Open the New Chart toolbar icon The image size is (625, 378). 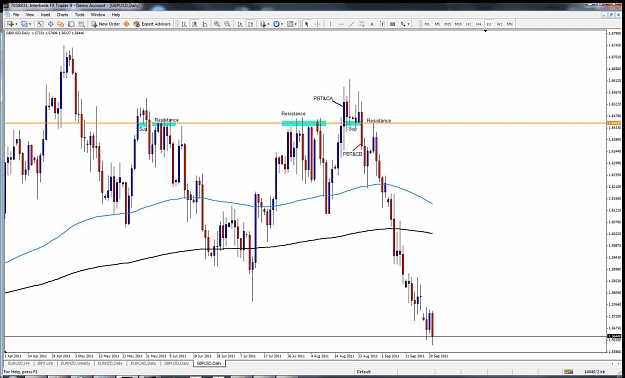click(10, 24)
